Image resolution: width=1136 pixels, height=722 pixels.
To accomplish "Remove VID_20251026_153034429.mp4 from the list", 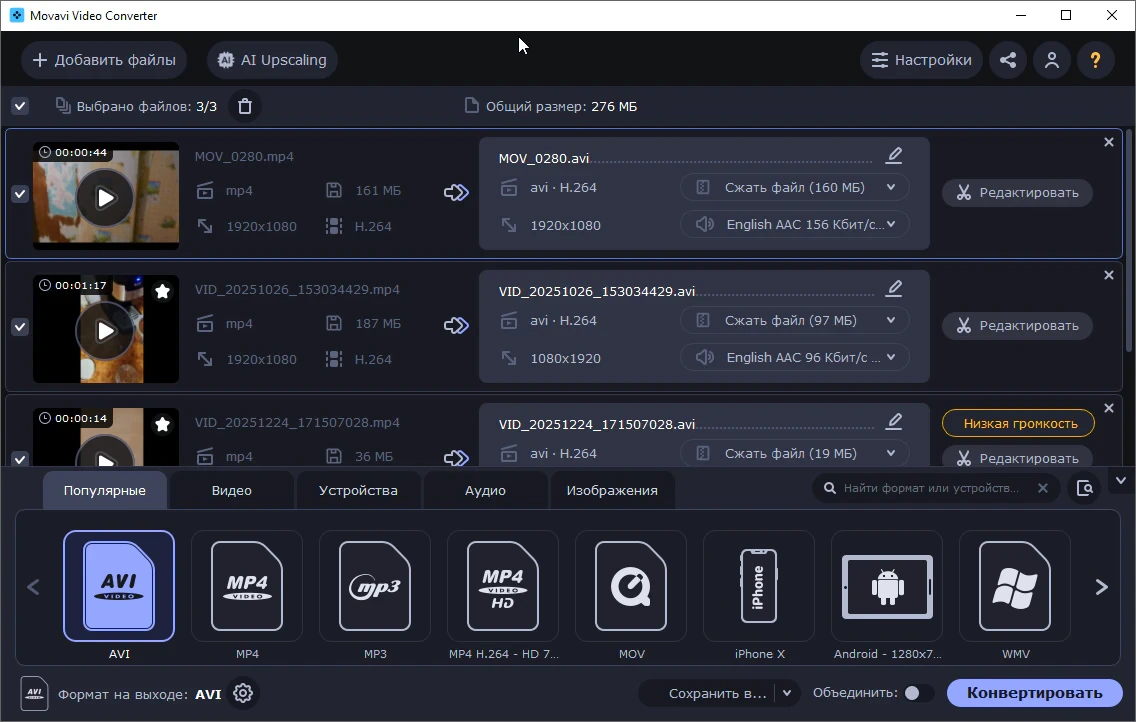I will [x=1108, y=275].
